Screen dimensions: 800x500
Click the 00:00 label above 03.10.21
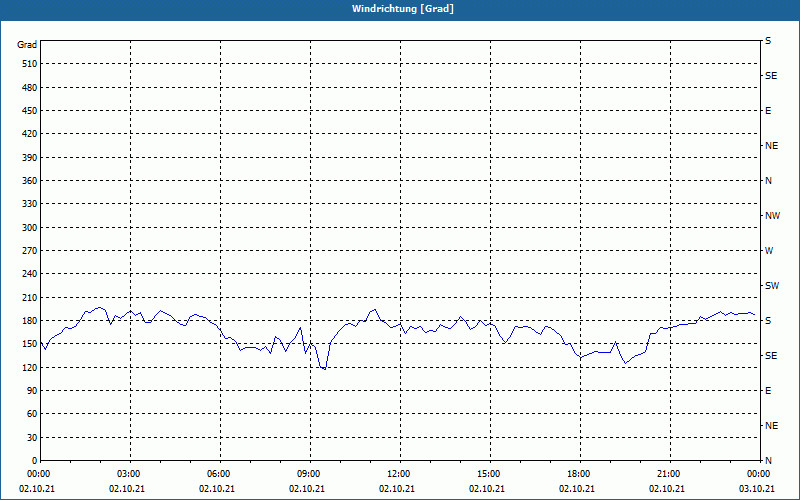(x=760, y=474)
